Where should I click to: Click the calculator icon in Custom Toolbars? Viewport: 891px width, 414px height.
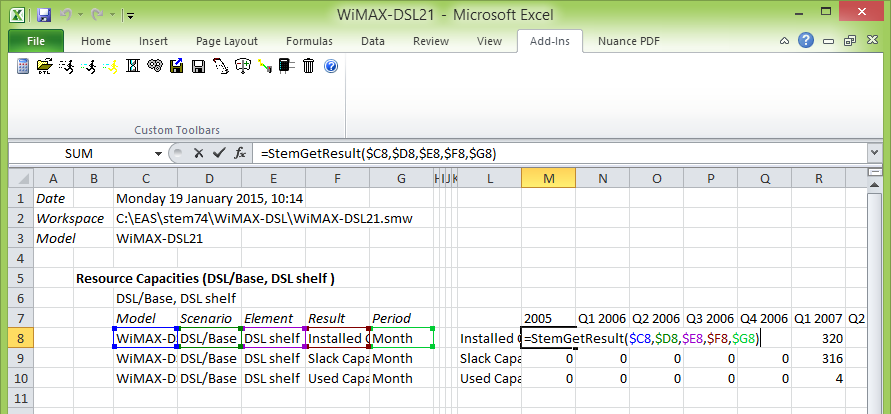[23, 66]
